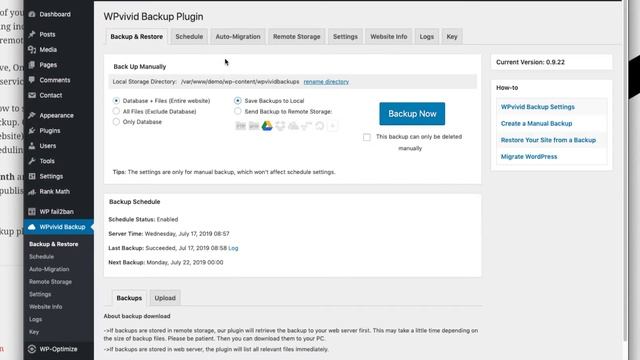Open Remote Storage in sidebar submenu

(50, 282)
